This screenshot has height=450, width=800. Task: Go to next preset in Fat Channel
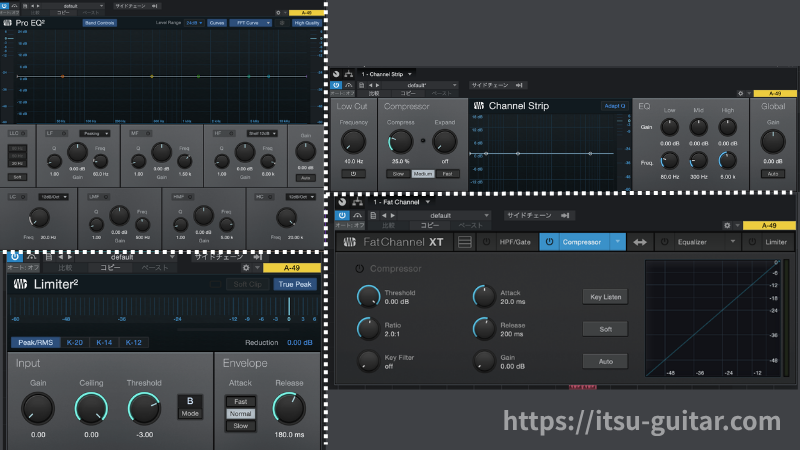pyautogui.click(x=392, y=215)
